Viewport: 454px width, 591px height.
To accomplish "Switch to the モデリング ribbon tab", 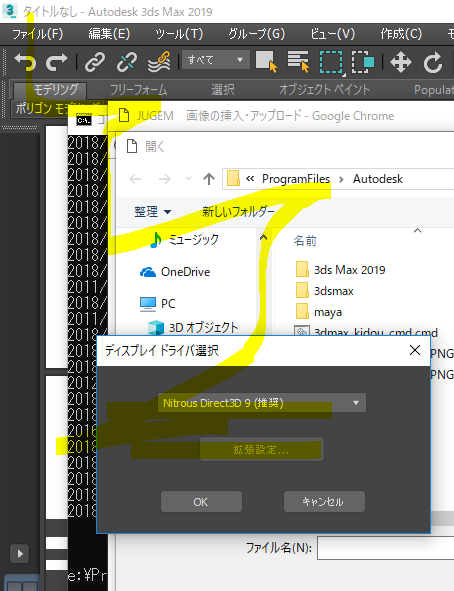I will pyautogui.click(x=50, y=90).
